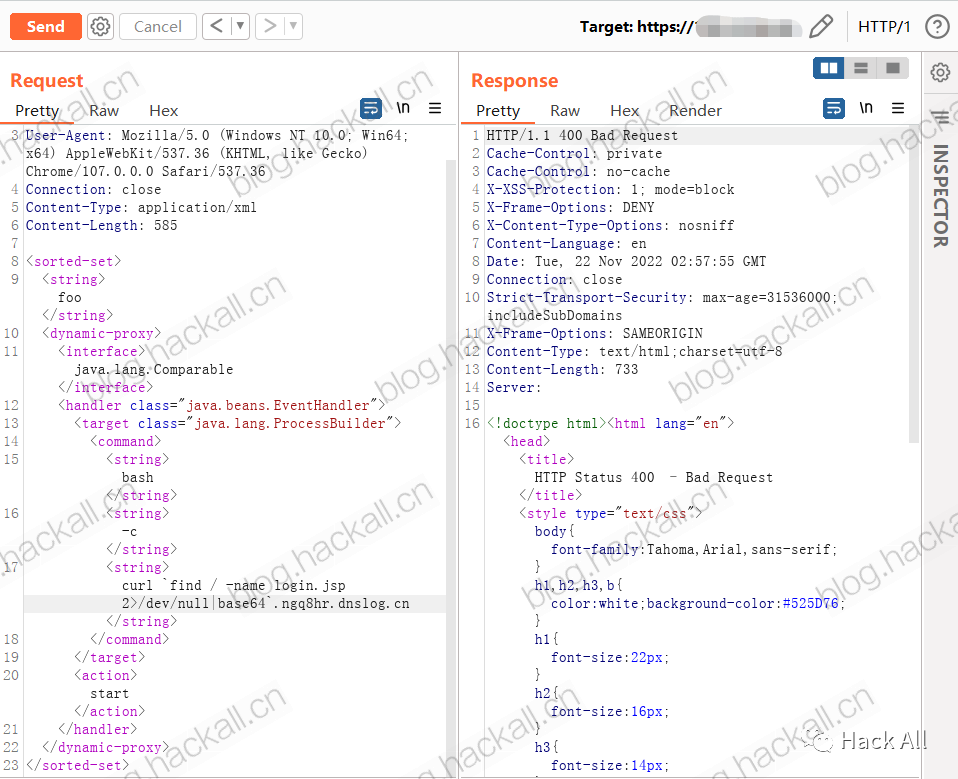Open the Inspector settings gear icon
Image resolution: width=958 pixels, height=779 pixels.
tap(940, 73)
